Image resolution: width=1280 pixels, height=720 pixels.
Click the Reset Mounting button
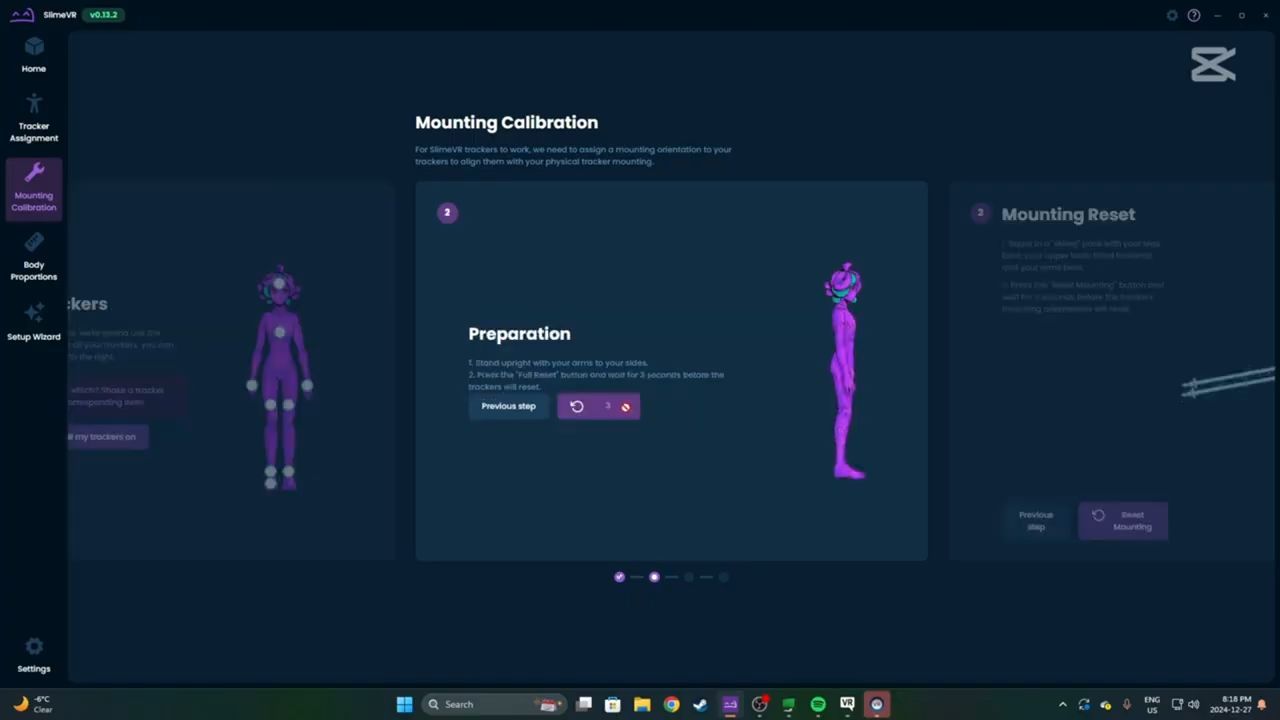coord(1122,521)
